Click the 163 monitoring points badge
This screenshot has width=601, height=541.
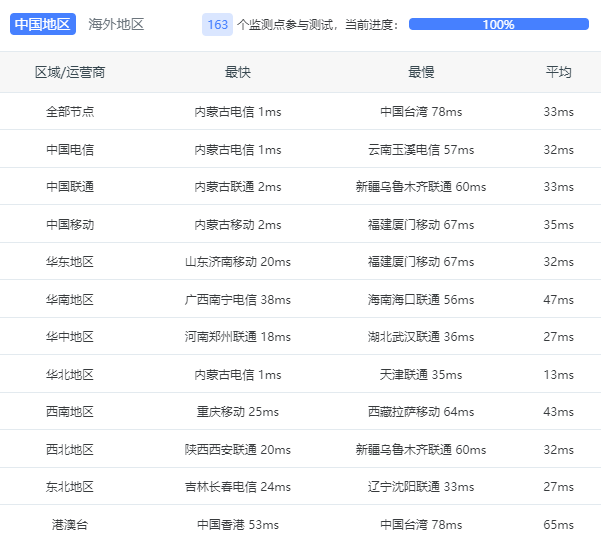(x=217, y=25)
